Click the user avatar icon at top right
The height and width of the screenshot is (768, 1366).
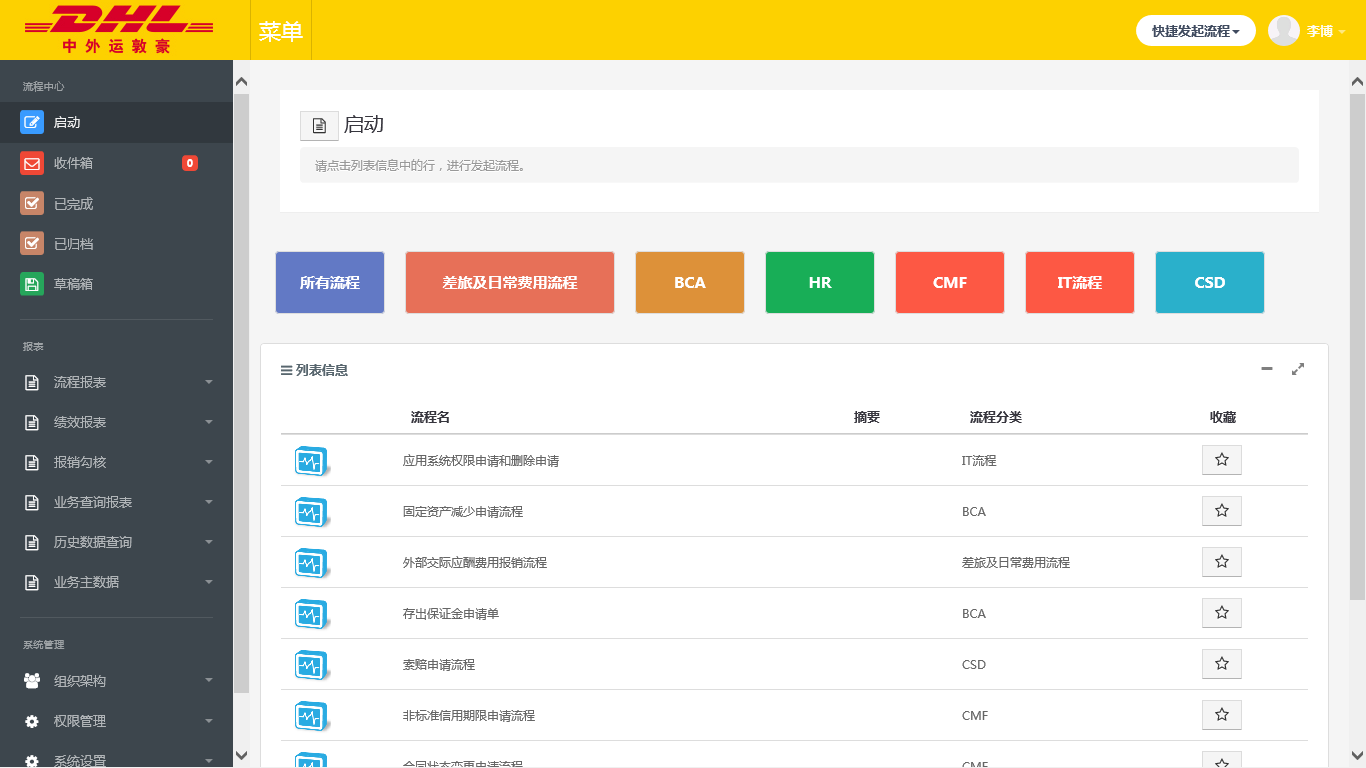point(1284,30)
